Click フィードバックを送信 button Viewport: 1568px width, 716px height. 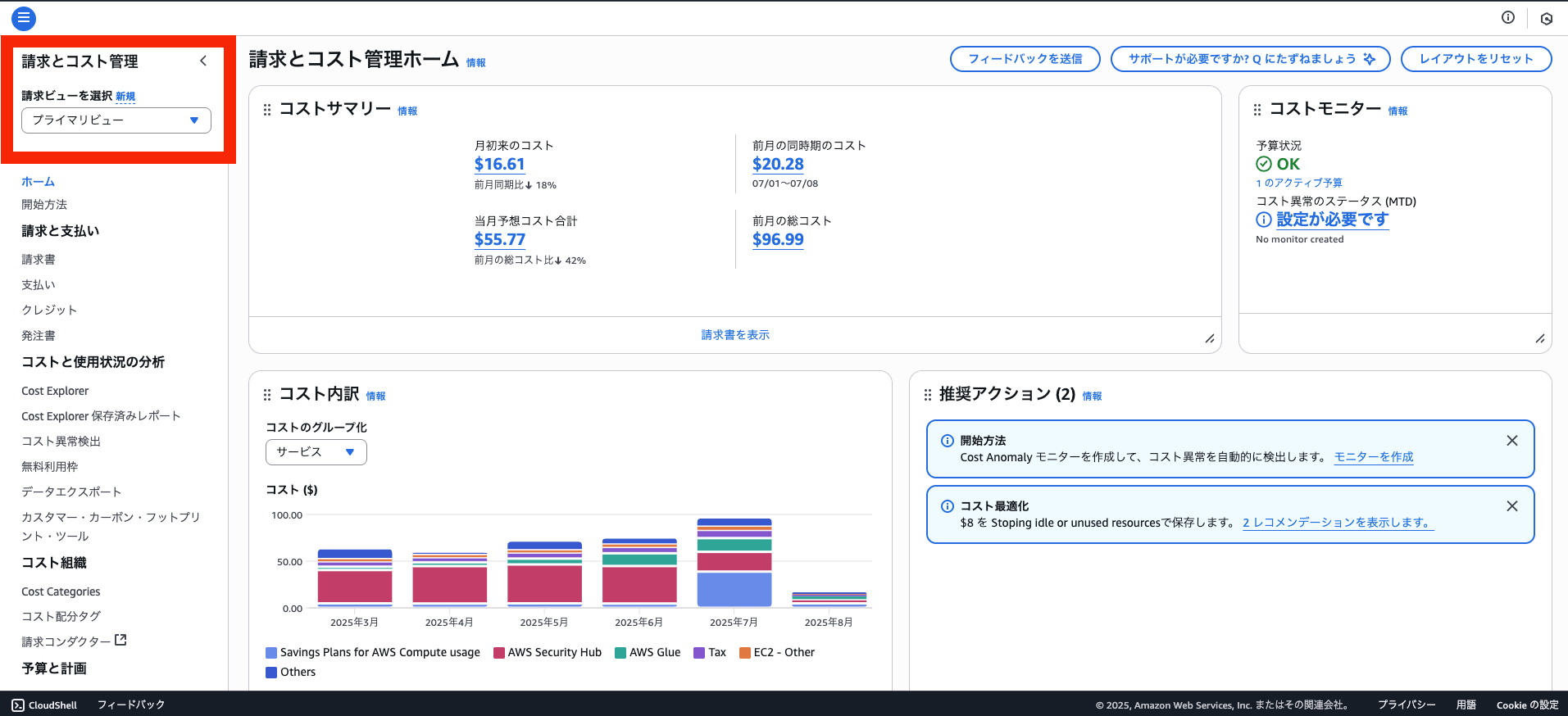tap(1025, 59)
